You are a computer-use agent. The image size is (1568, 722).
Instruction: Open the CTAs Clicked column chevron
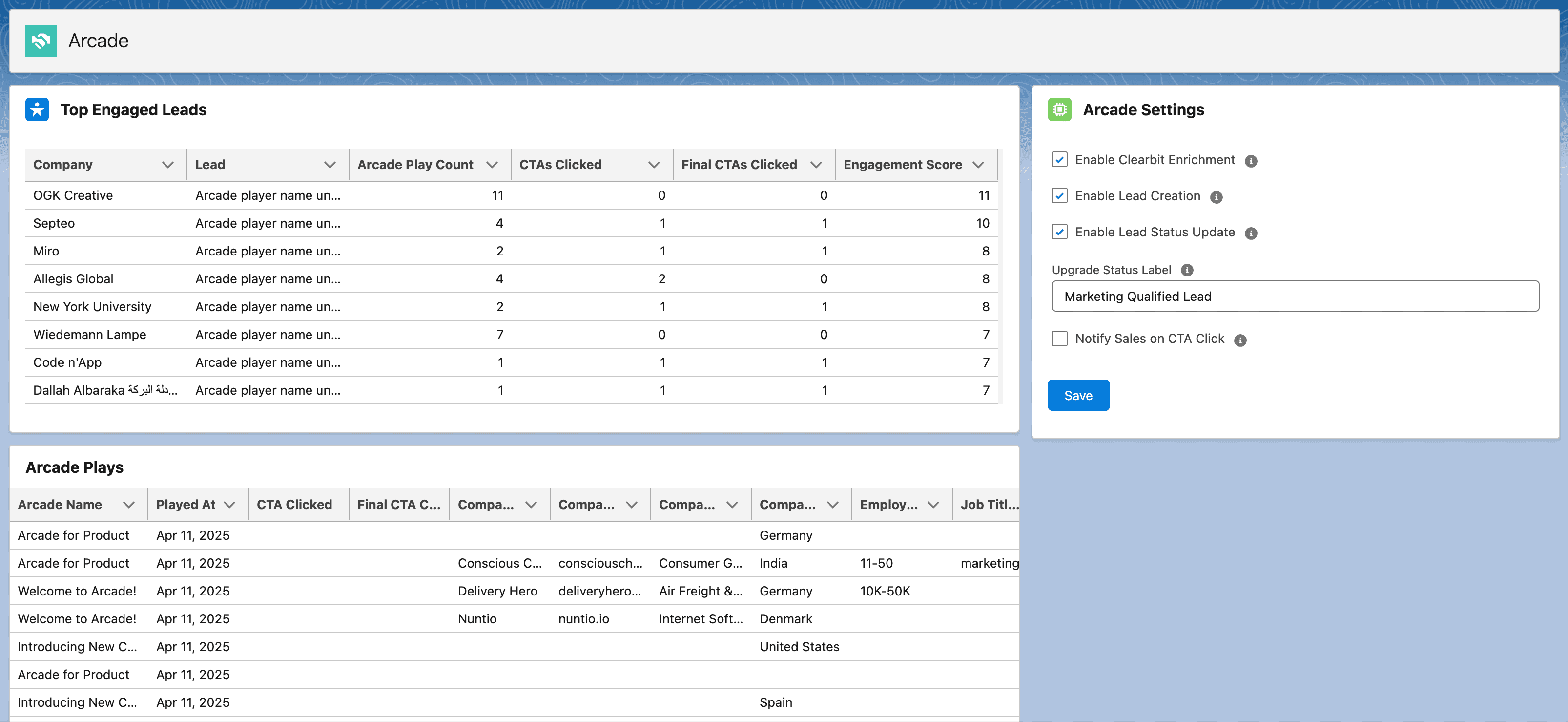pos(654,165)
